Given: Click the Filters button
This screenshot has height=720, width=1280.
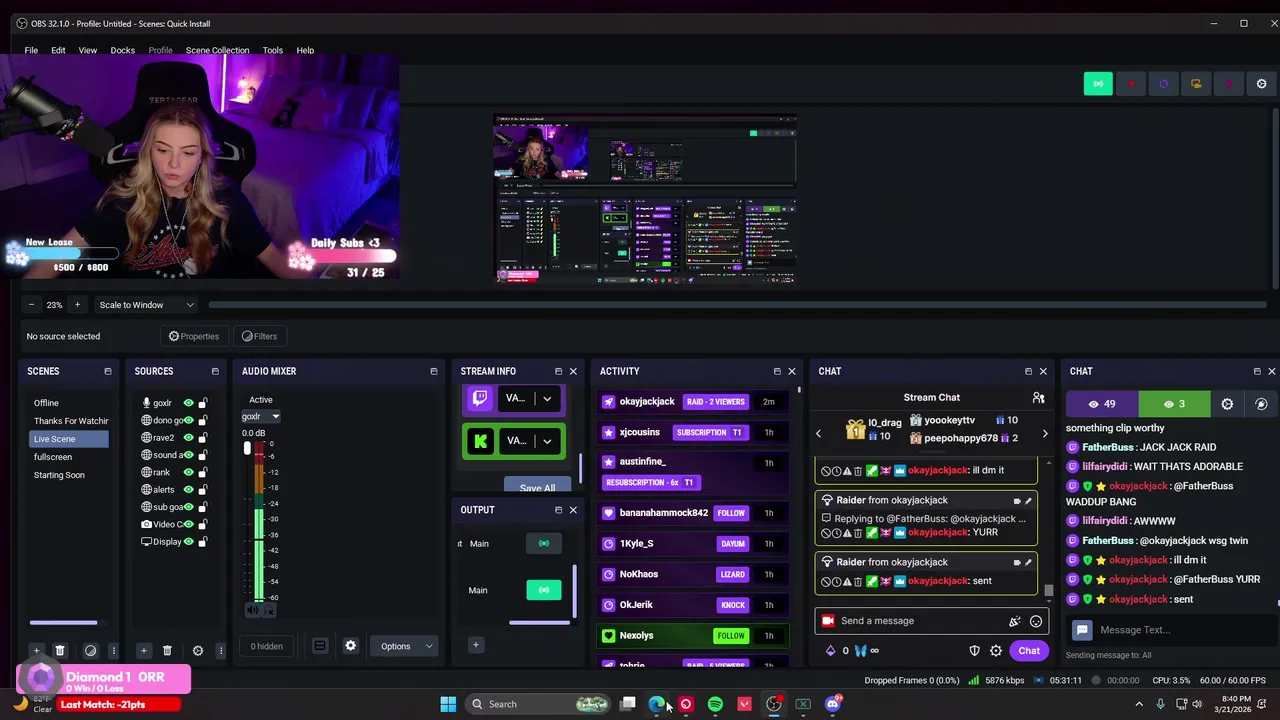Looking at the screenshot, I should coord(259,336).
